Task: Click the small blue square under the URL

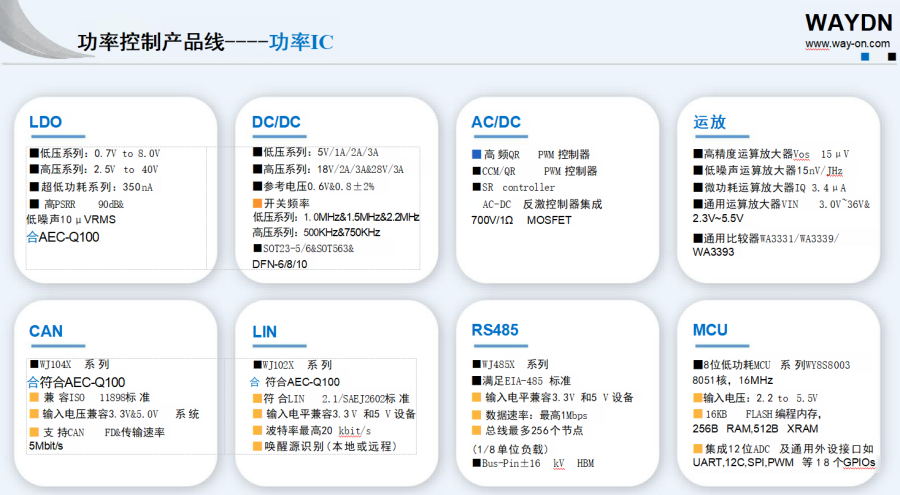Action: [x=865, y=58]
